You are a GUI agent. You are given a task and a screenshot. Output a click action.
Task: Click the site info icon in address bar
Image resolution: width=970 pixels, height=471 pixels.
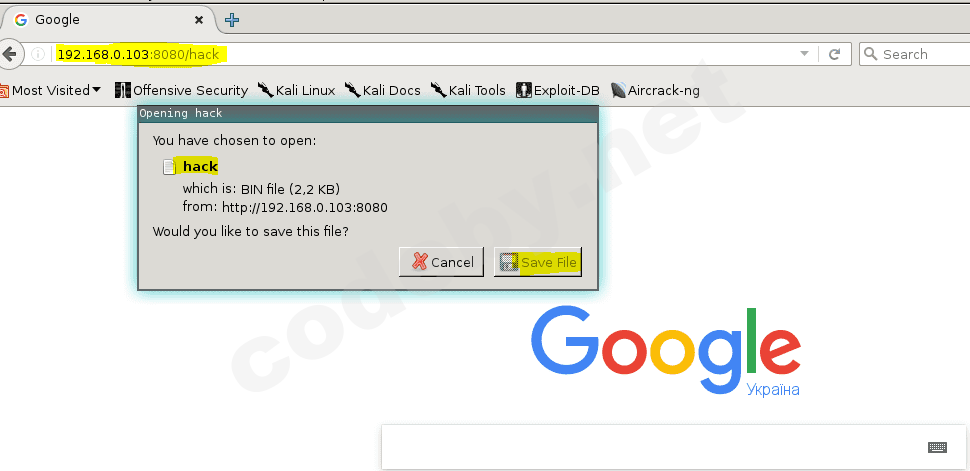pyautogui.click(x=38, y=54)
